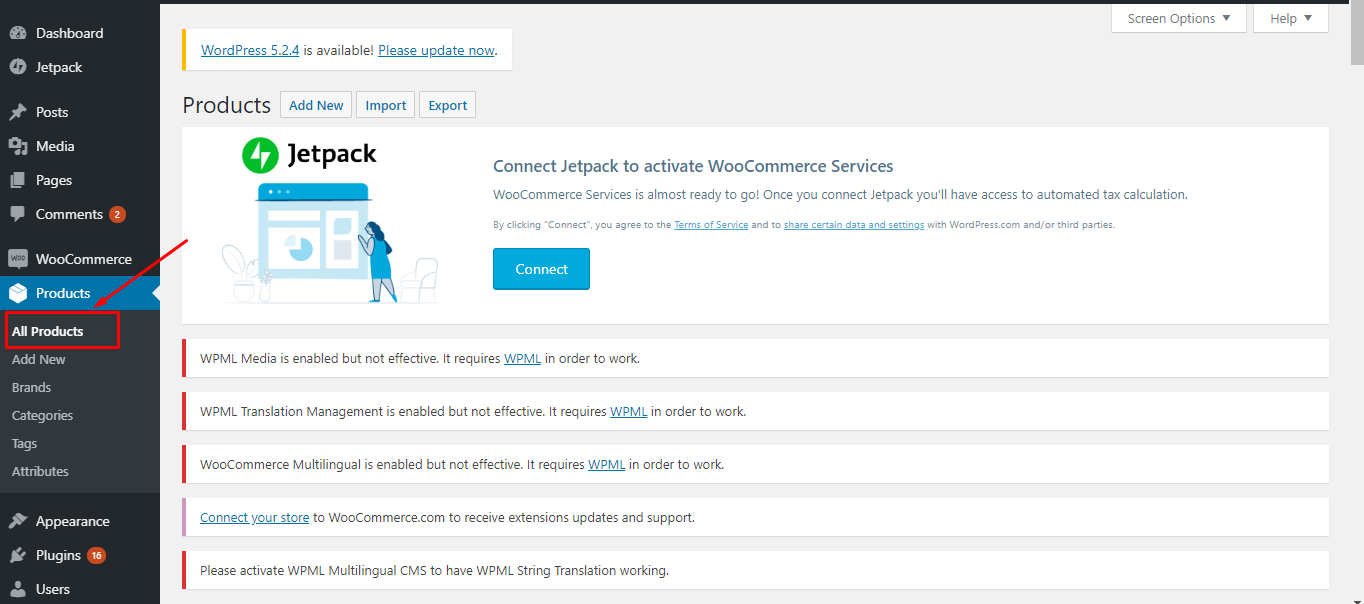Select the Products menu item
1364x604 pixels.
(x=80, y=293)
